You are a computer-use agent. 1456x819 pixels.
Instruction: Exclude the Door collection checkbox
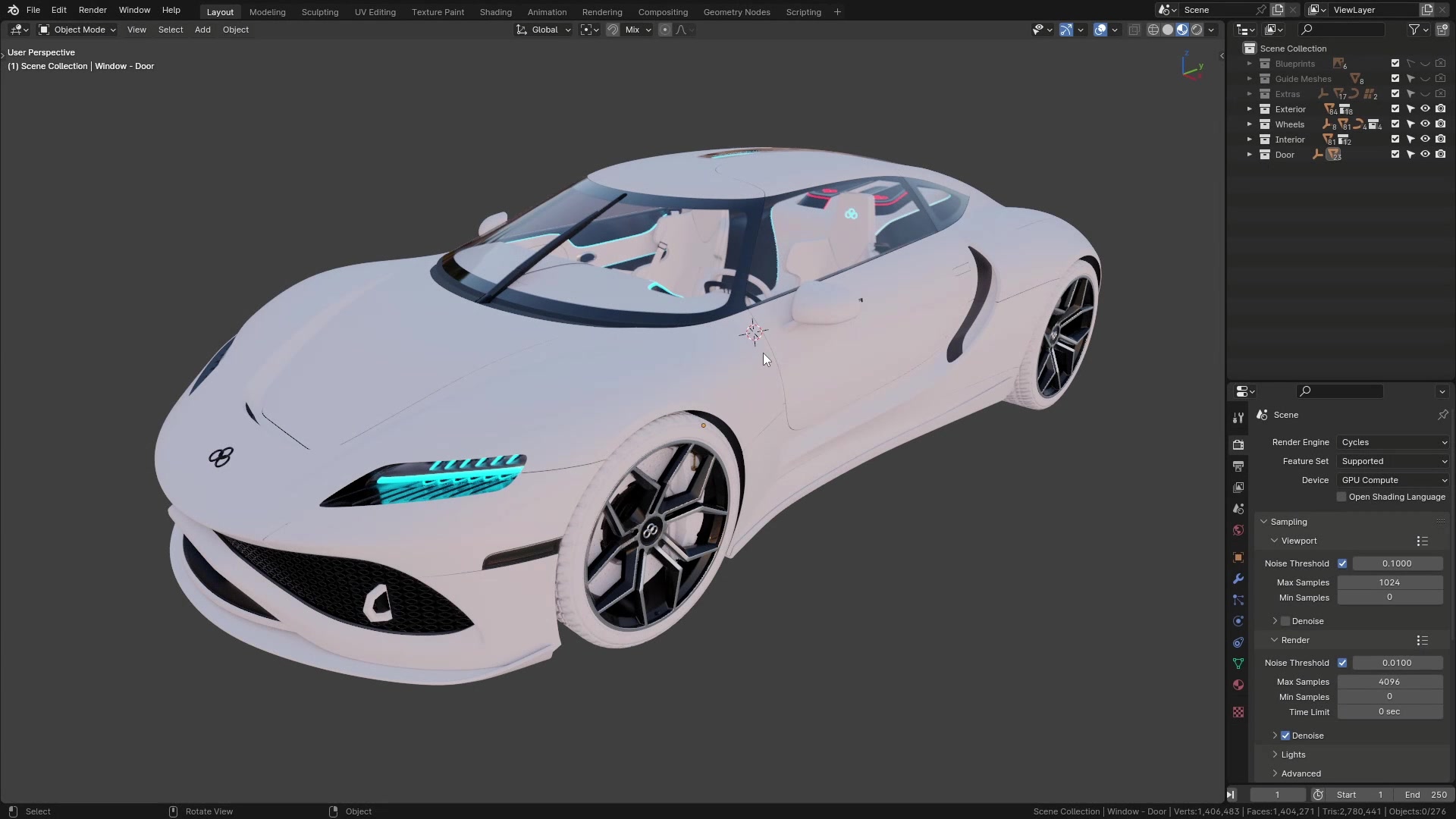pos(1395,155)
